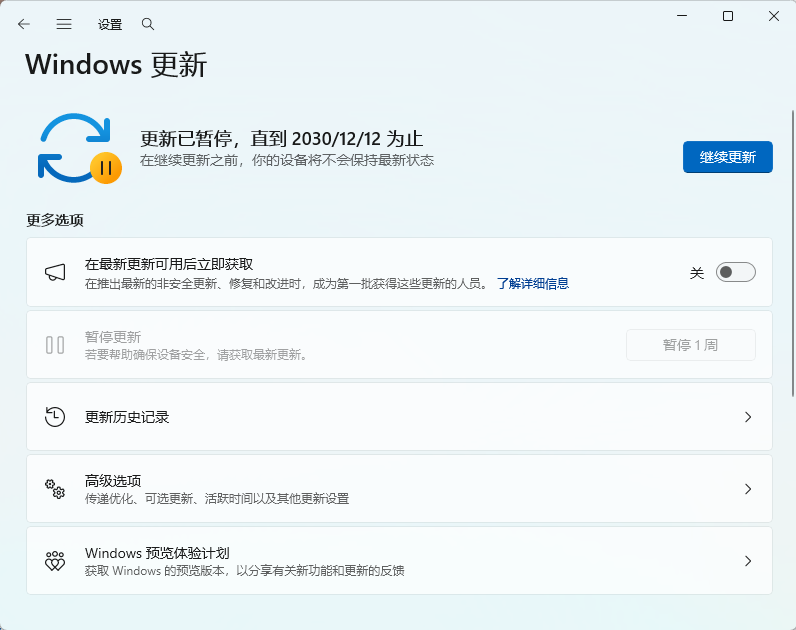Click the back arrow icon
This screenshot has width=796, height=630.
tap(24, 24)
